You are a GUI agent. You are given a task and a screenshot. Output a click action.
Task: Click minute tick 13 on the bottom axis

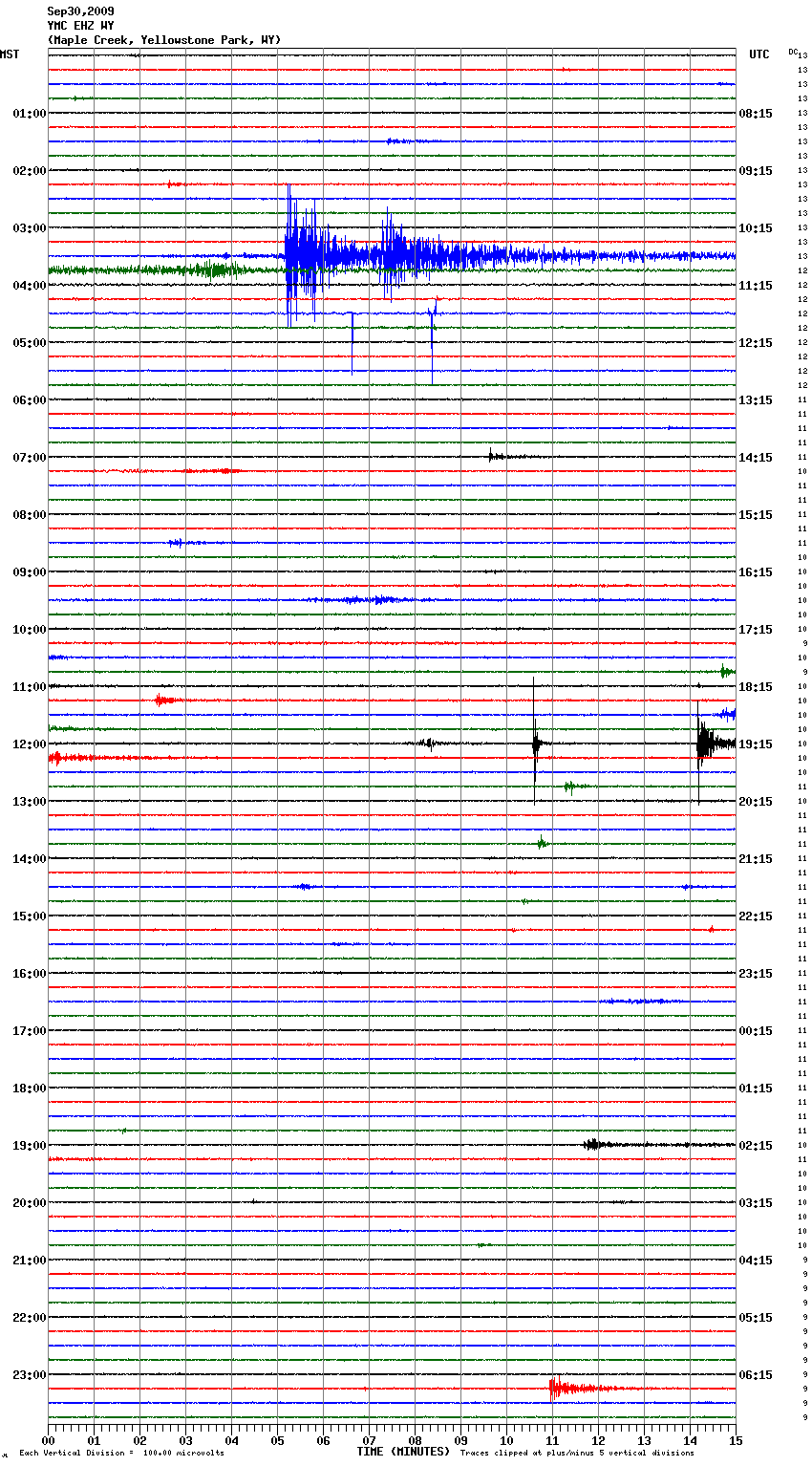coord(644,1440)
